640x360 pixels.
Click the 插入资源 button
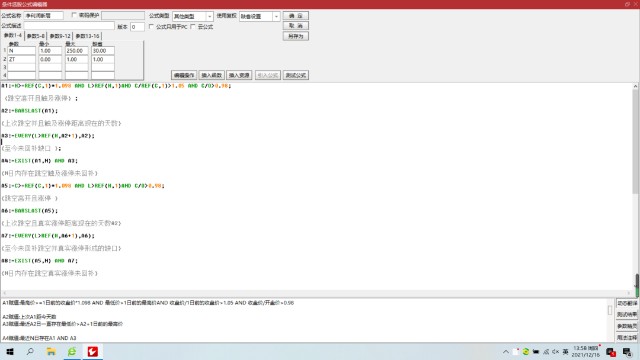click(239, 75)
